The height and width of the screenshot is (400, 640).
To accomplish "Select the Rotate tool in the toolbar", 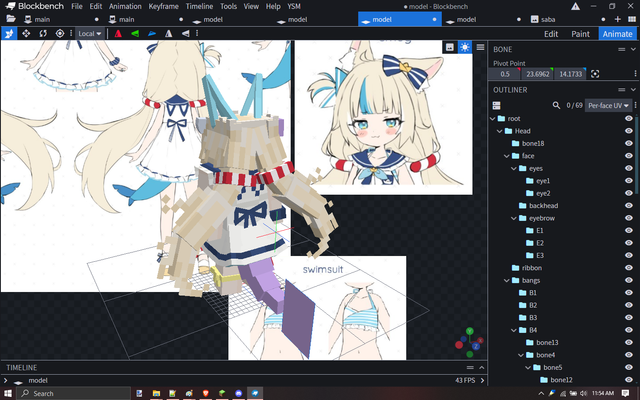I will pyautogui.click(x=43, y=33).
